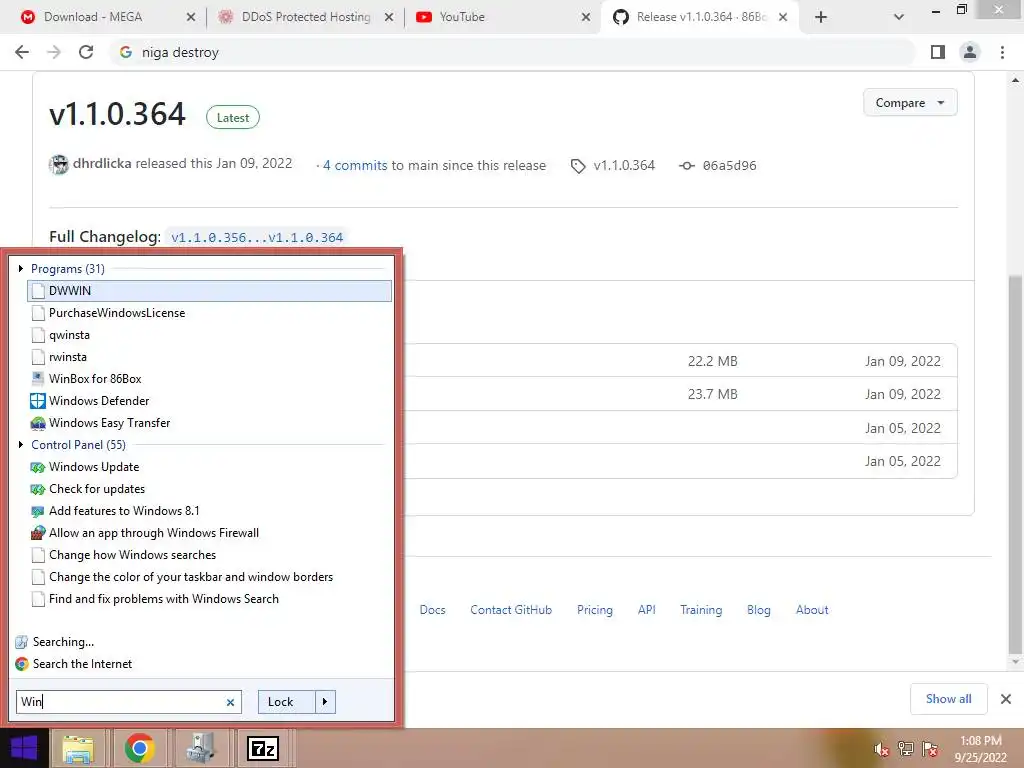Open Contact GitHub footer link
Viewport: 1024px width, 768px height.
click(511, 609)
